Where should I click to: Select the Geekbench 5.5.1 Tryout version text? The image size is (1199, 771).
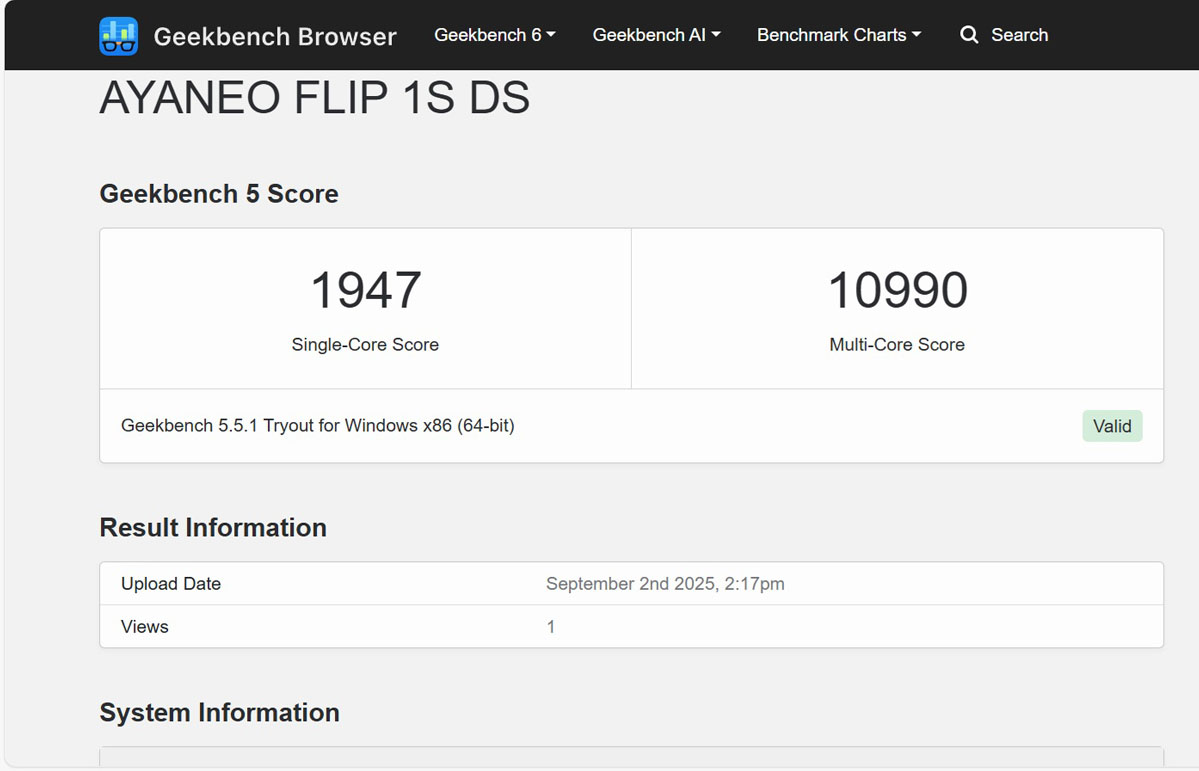pos(317,426)
